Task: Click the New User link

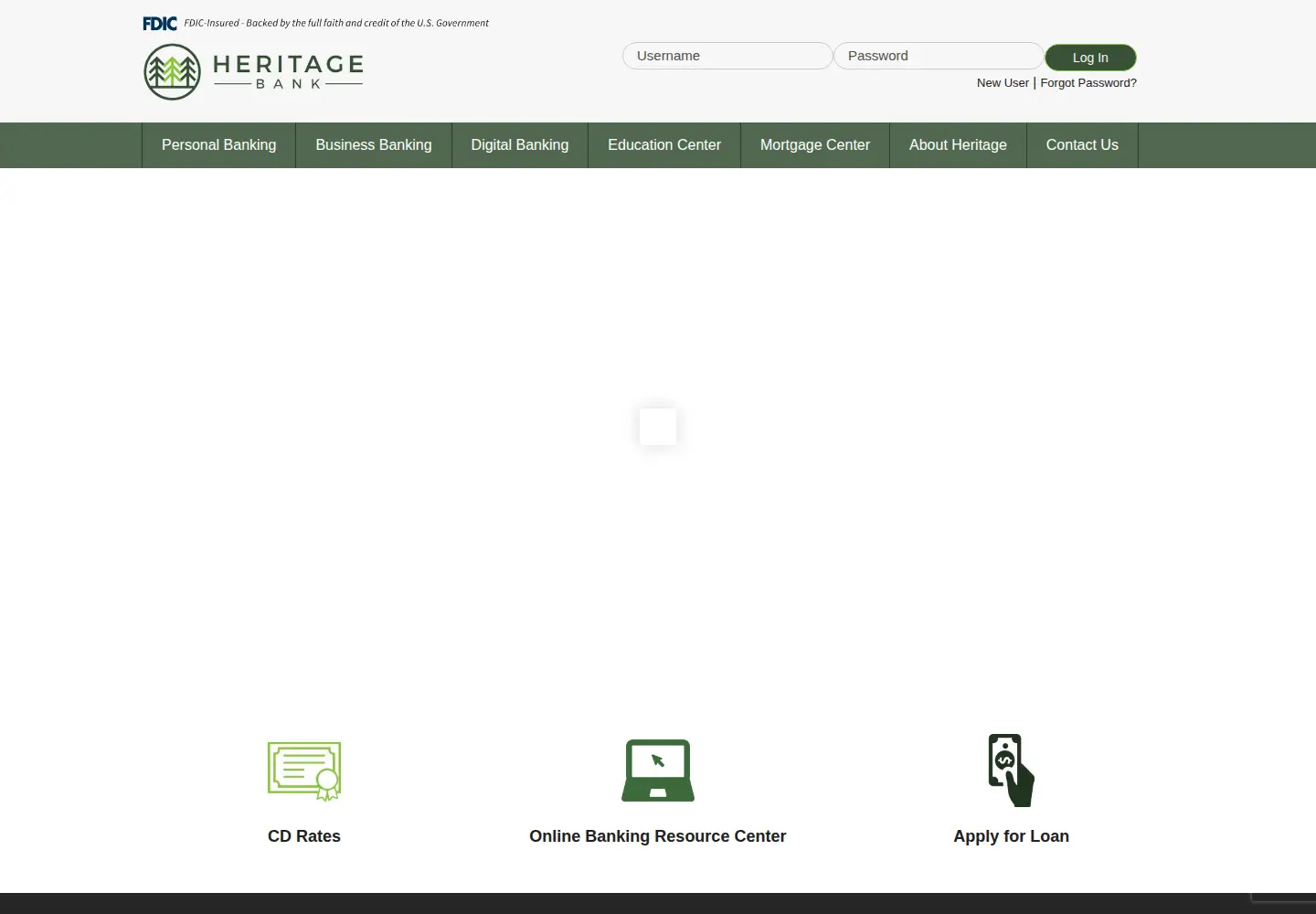Action: [1003, 83]
